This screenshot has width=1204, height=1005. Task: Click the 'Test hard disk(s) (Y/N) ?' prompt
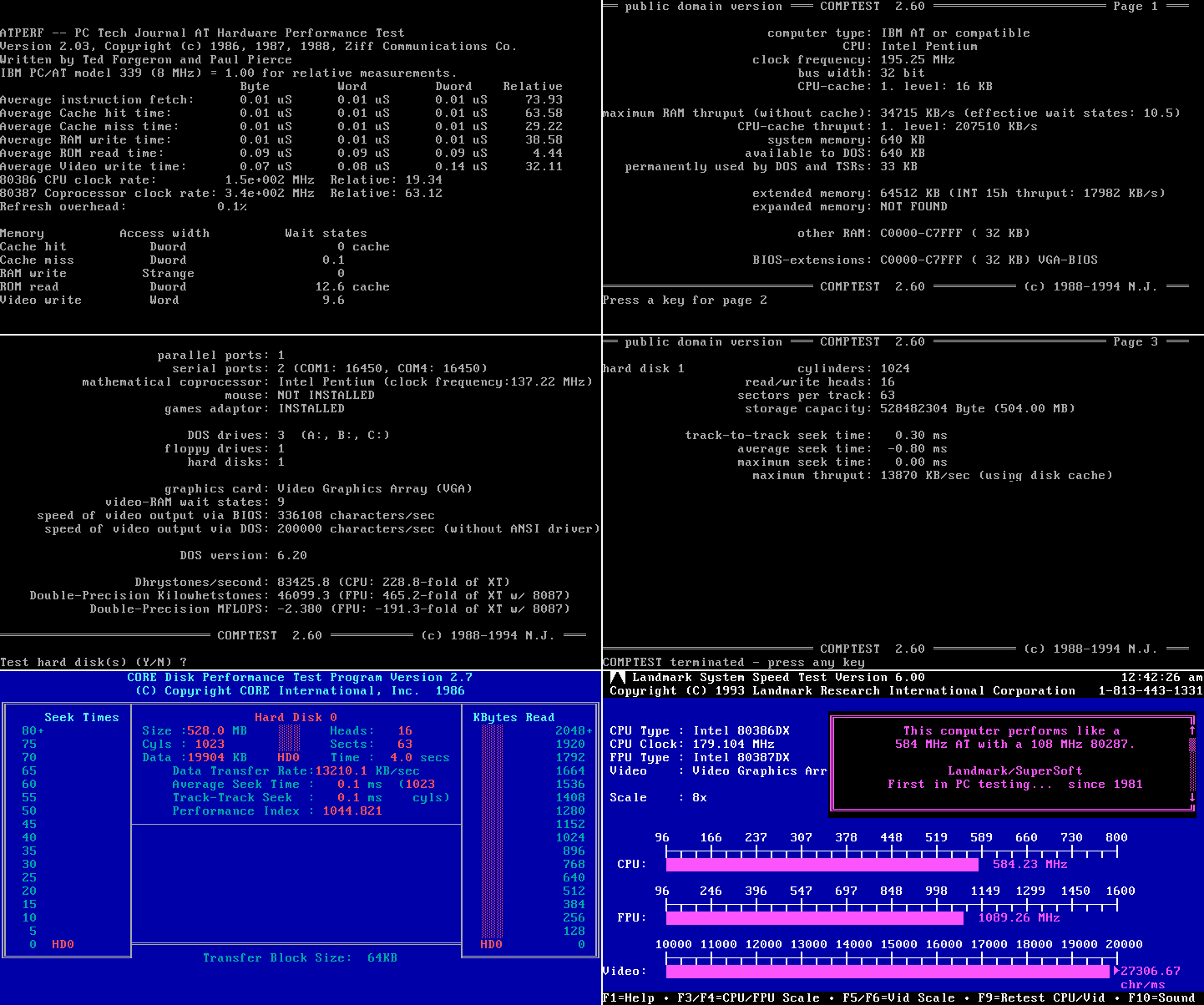click(94, 662)
